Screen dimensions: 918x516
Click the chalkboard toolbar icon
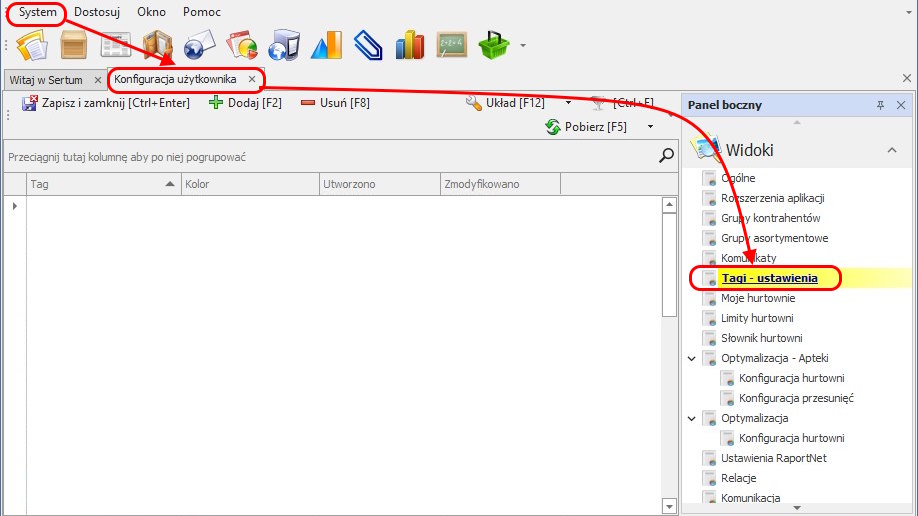(x=452, y=45)
